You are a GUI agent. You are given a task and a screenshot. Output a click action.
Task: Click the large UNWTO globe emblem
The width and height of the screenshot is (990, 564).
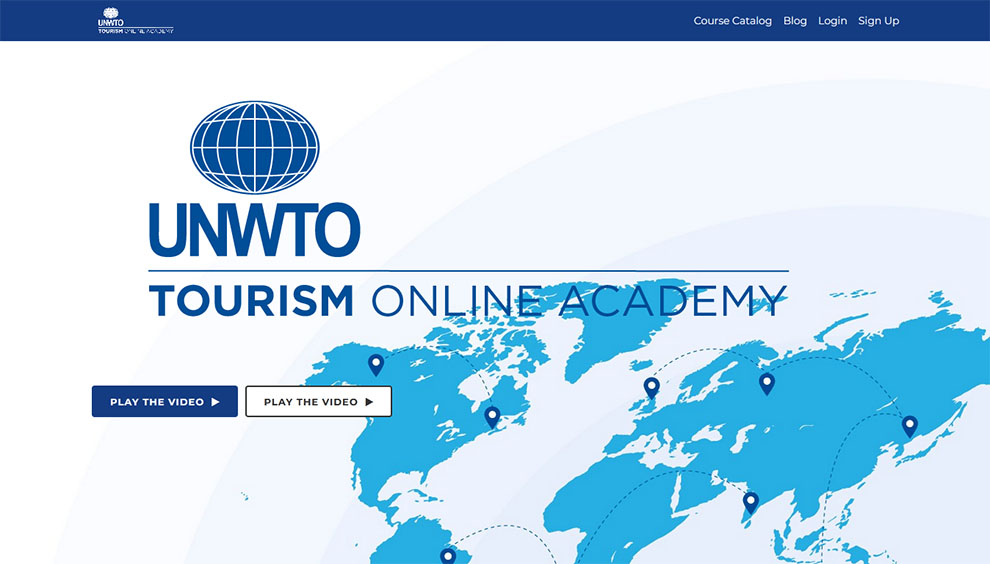pos(254,147)
